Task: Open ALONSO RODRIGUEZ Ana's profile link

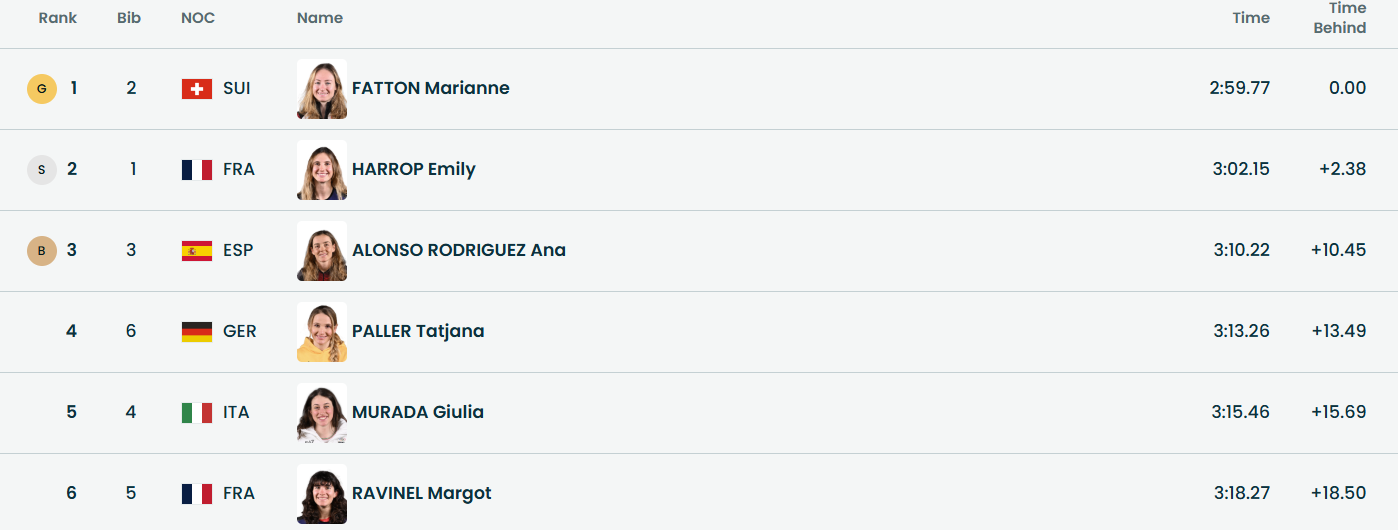Action: (x=458, y=250)
